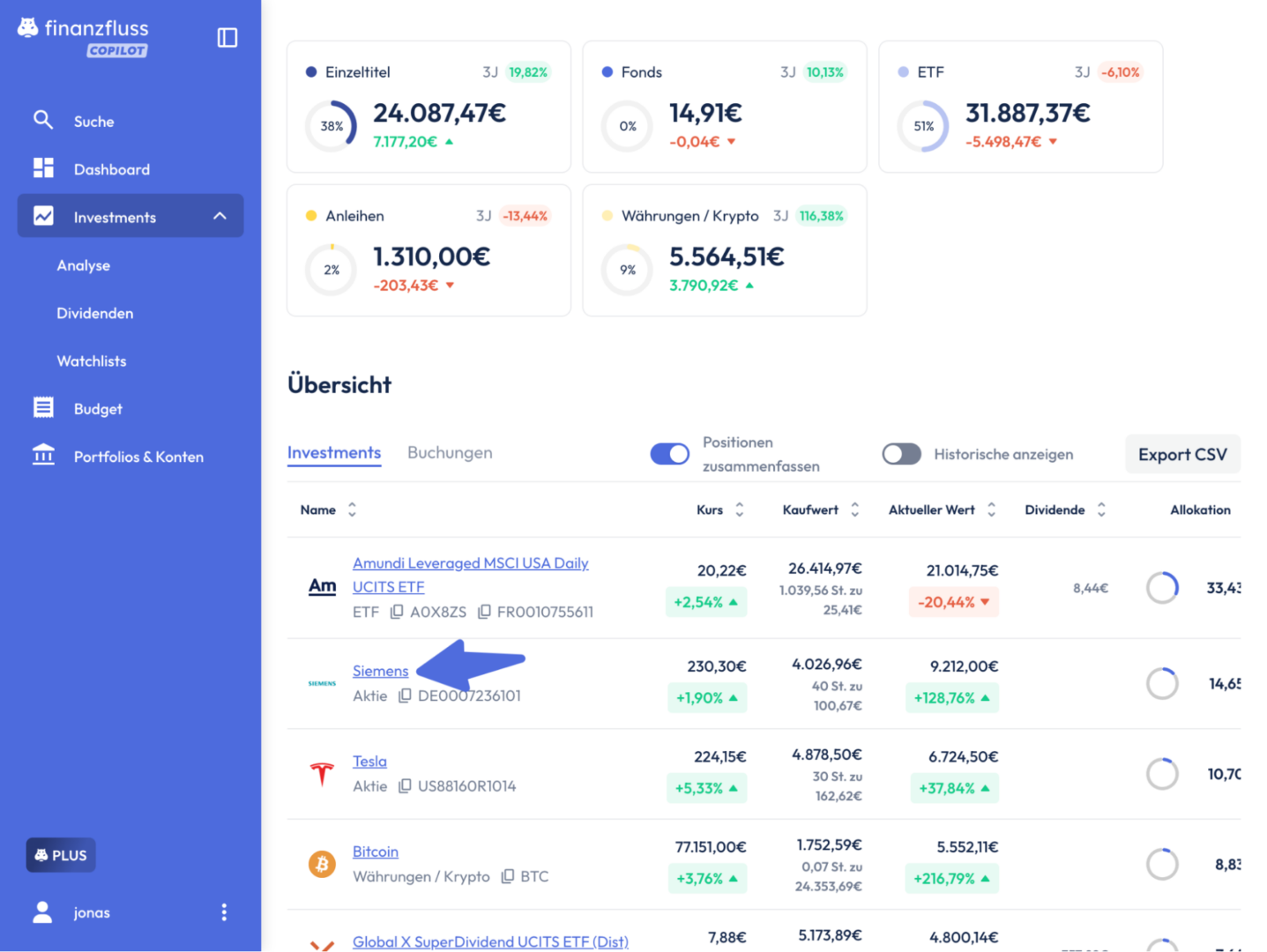Collapse the Investments menu chevron

[x=220, y=216]
